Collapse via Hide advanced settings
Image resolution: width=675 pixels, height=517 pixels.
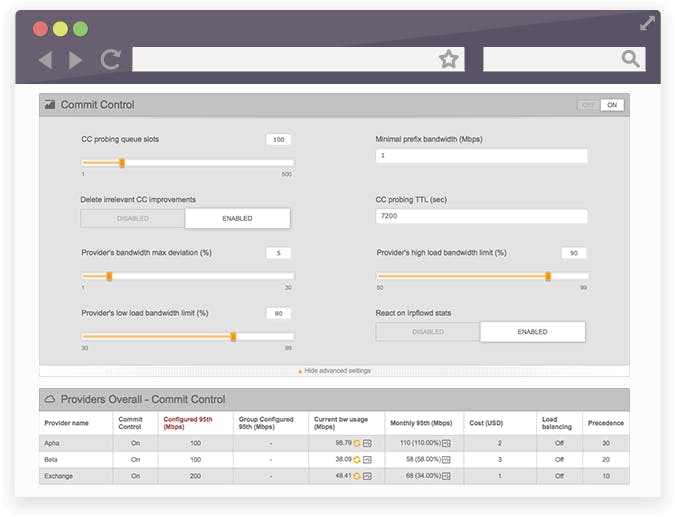point(334,371)
